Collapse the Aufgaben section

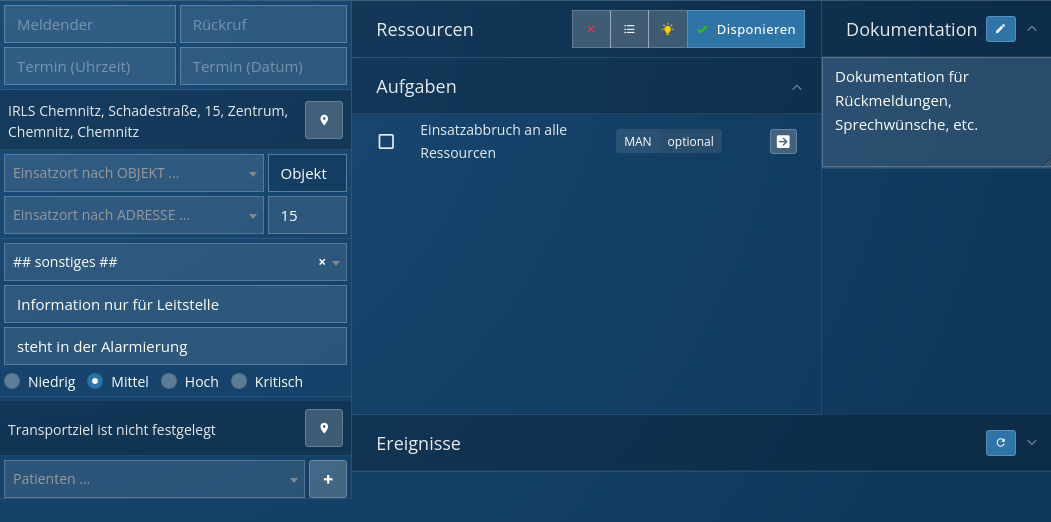(x=797, y=87)
